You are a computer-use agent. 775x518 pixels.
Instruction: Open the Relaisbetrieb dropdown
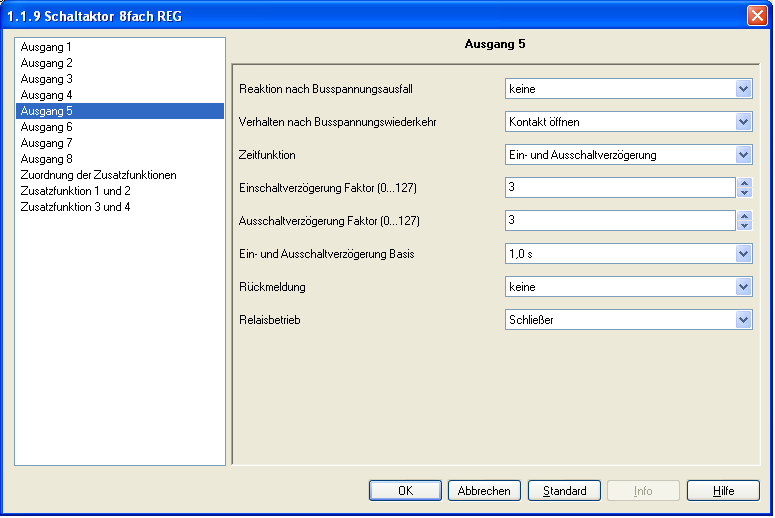pyautogui.click(x=743, y=320)
